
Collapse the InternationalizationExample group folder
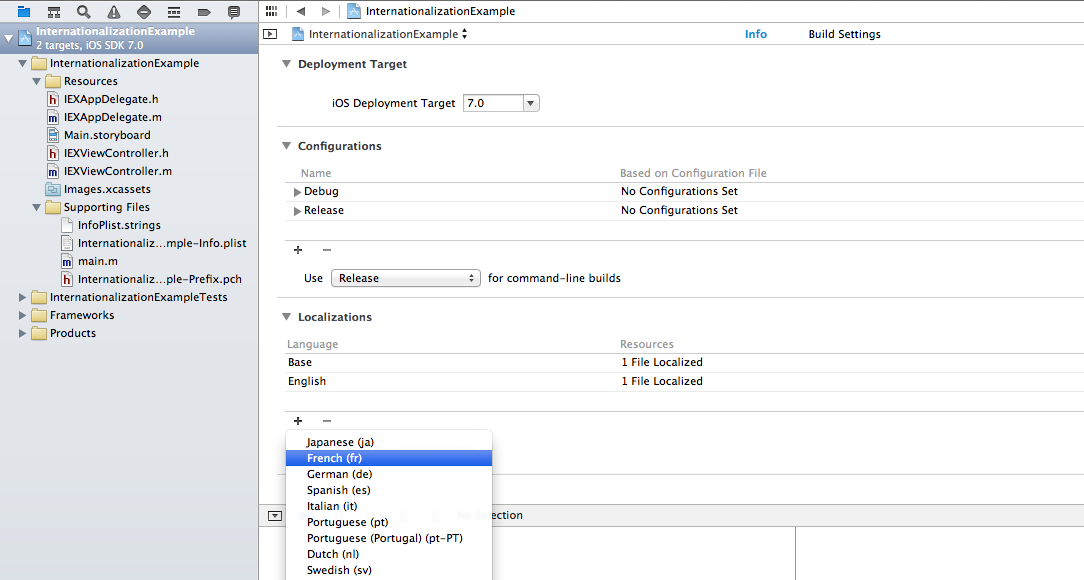coord(22,64)
